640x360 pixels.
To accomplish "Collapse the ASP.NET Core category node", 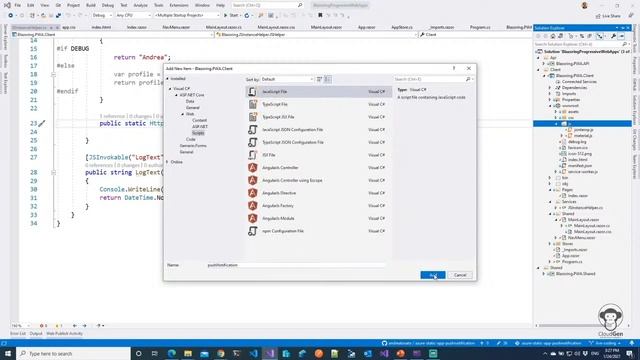I will click(x=177, y=95).
